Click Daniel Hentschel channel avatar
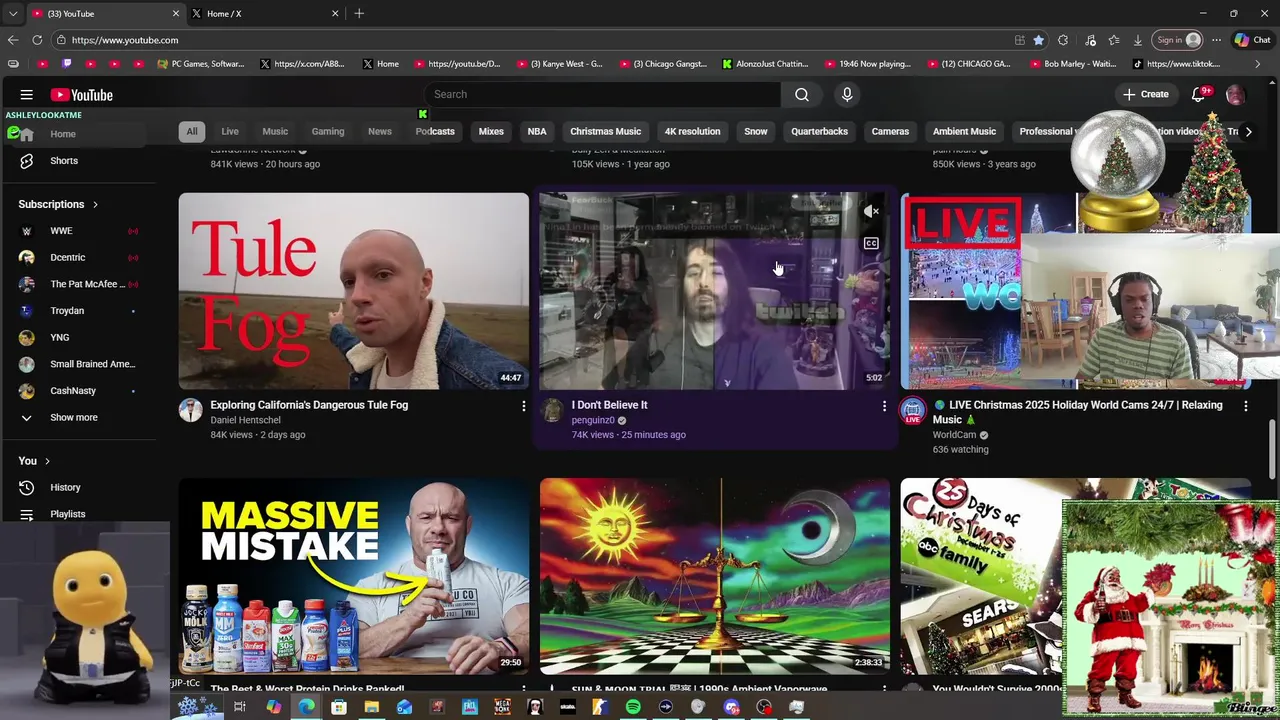The image size is (1280, 720). coord(190,410)
